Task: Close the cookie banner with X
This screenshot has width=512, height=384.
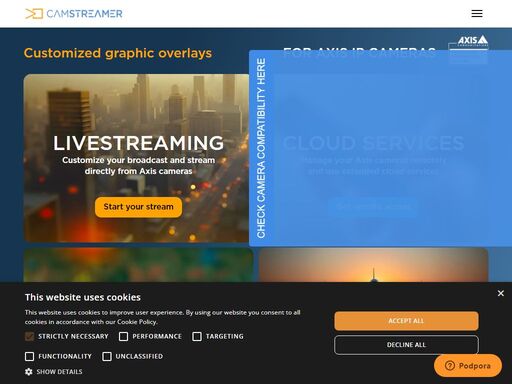Action: coord(500,293)
